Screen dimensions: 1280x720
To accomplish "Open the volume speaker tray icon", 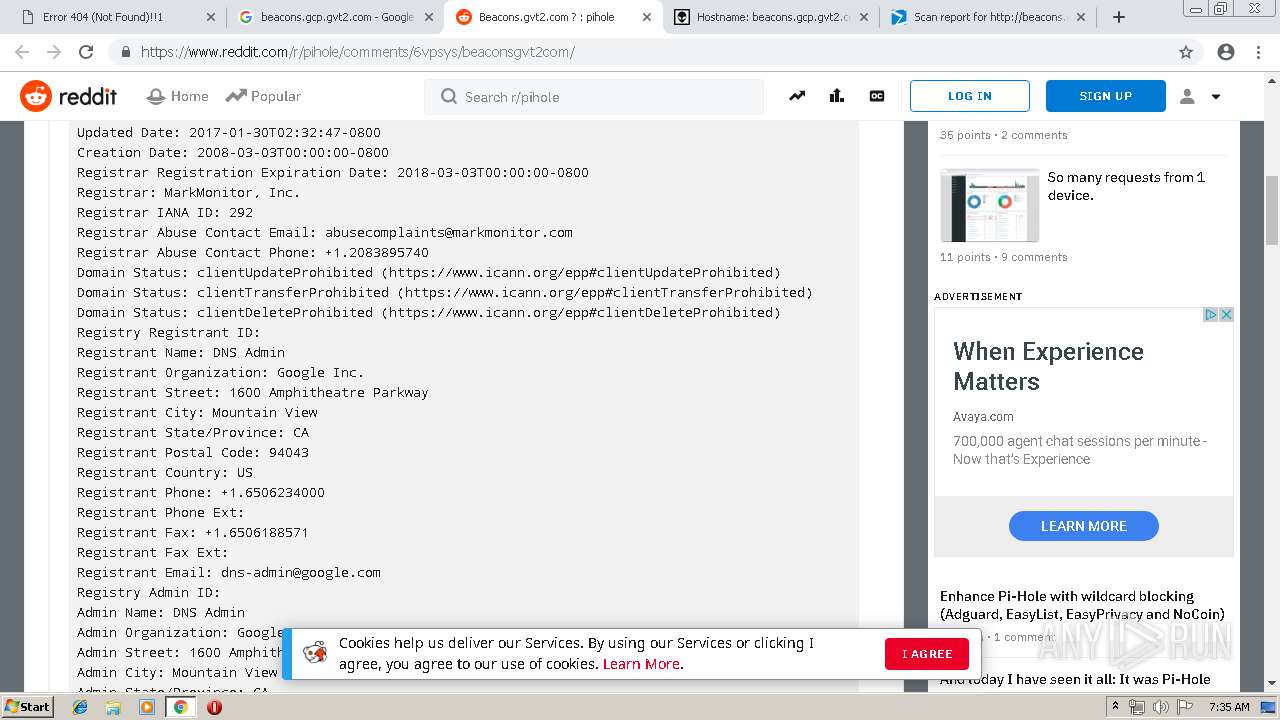I will pos(1160,707).
